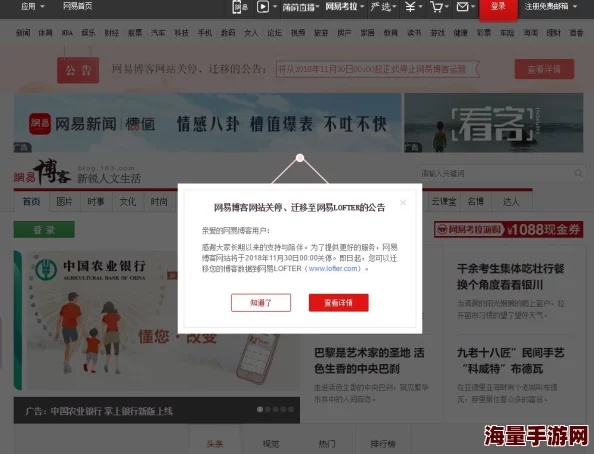The height and width of the screenshot is (454, 594).
Task: Open the 网易新闻 槽值 banner ad
Action: coord(207,123)
